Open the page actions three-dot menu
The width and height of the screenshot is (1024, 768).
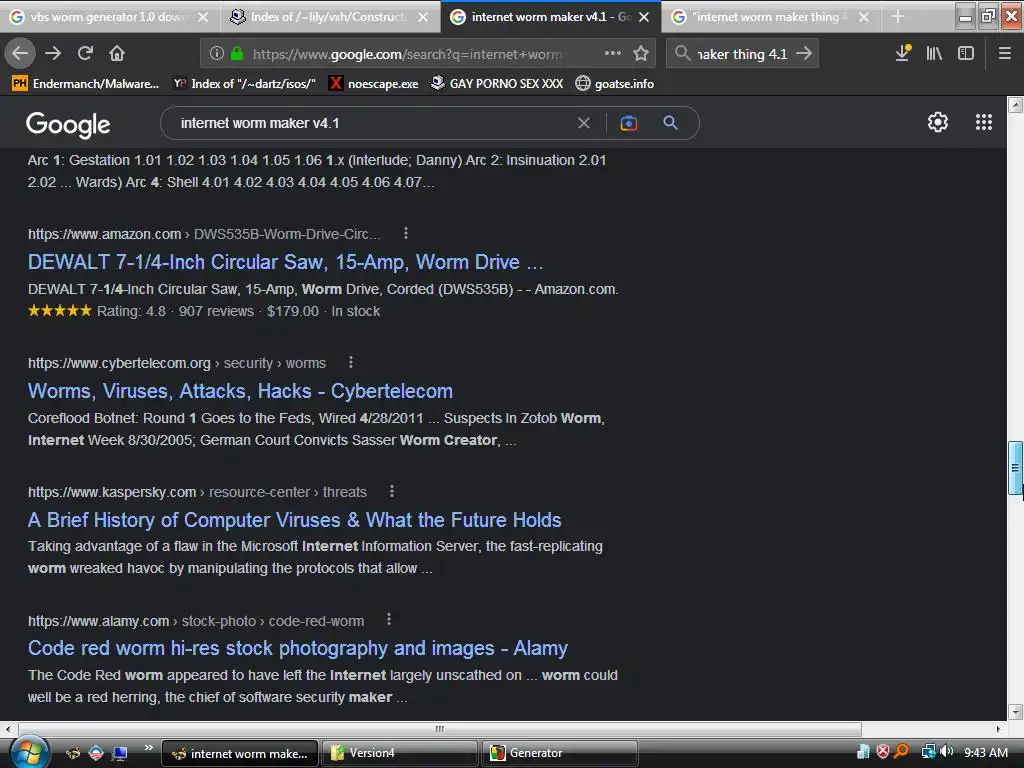[613, 53]
